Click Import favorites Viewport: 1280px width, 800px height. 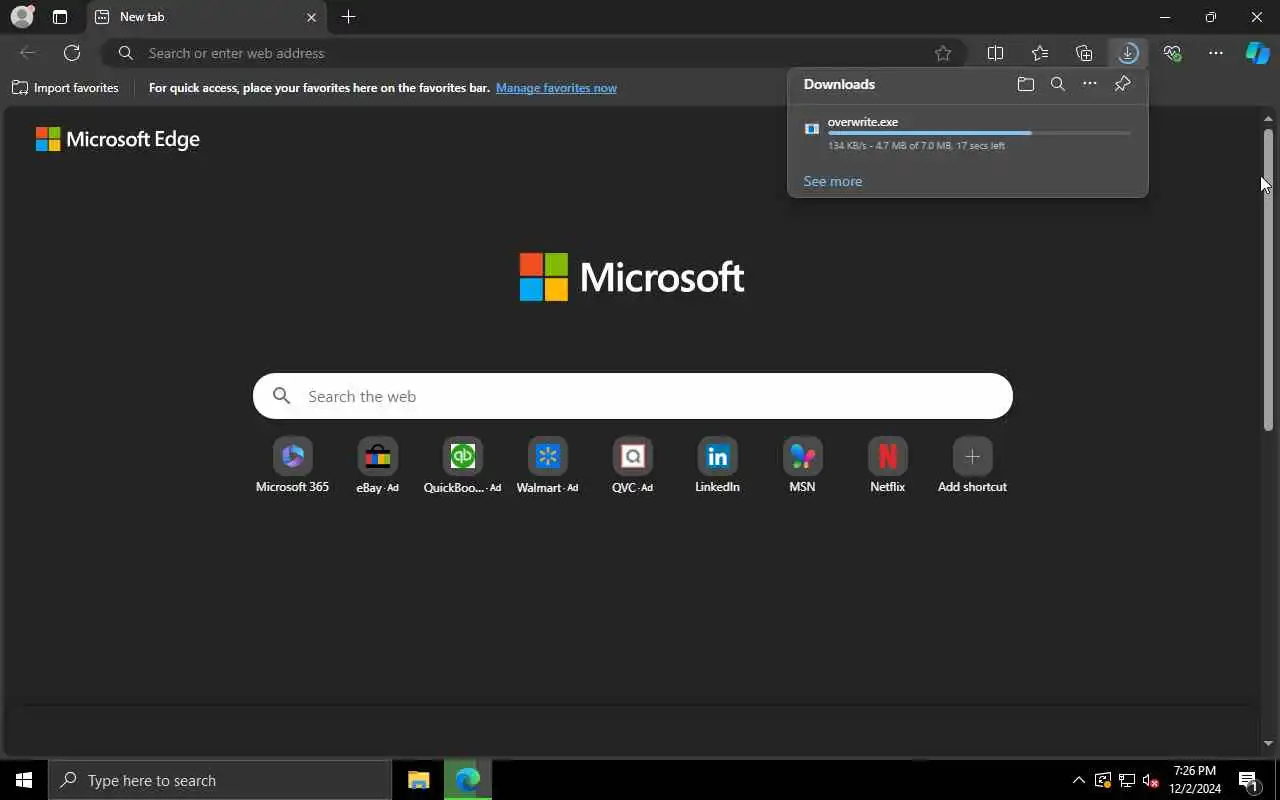65,88
